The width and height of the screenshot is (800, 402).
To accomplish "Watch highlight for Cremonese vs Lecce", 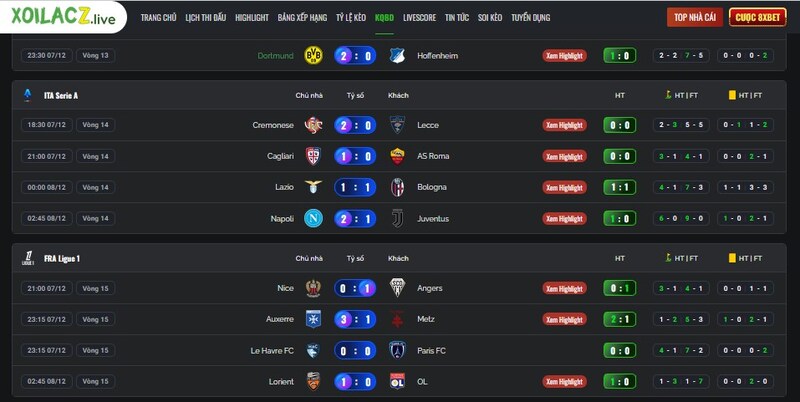I will pyautogui.click(x=564, y=125).
